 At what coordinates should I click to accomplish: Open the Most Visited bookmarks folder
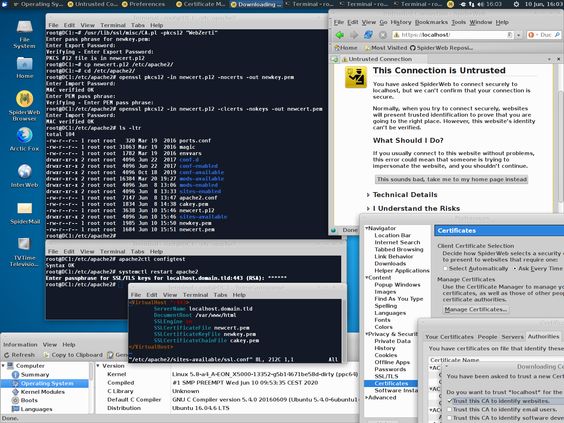click(x=385, y=47)
